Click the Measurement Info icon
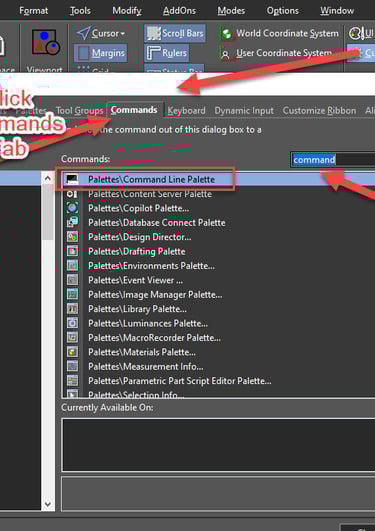This screenshot has width=375, height=531. pyautogui.click(x=72, y=366)
